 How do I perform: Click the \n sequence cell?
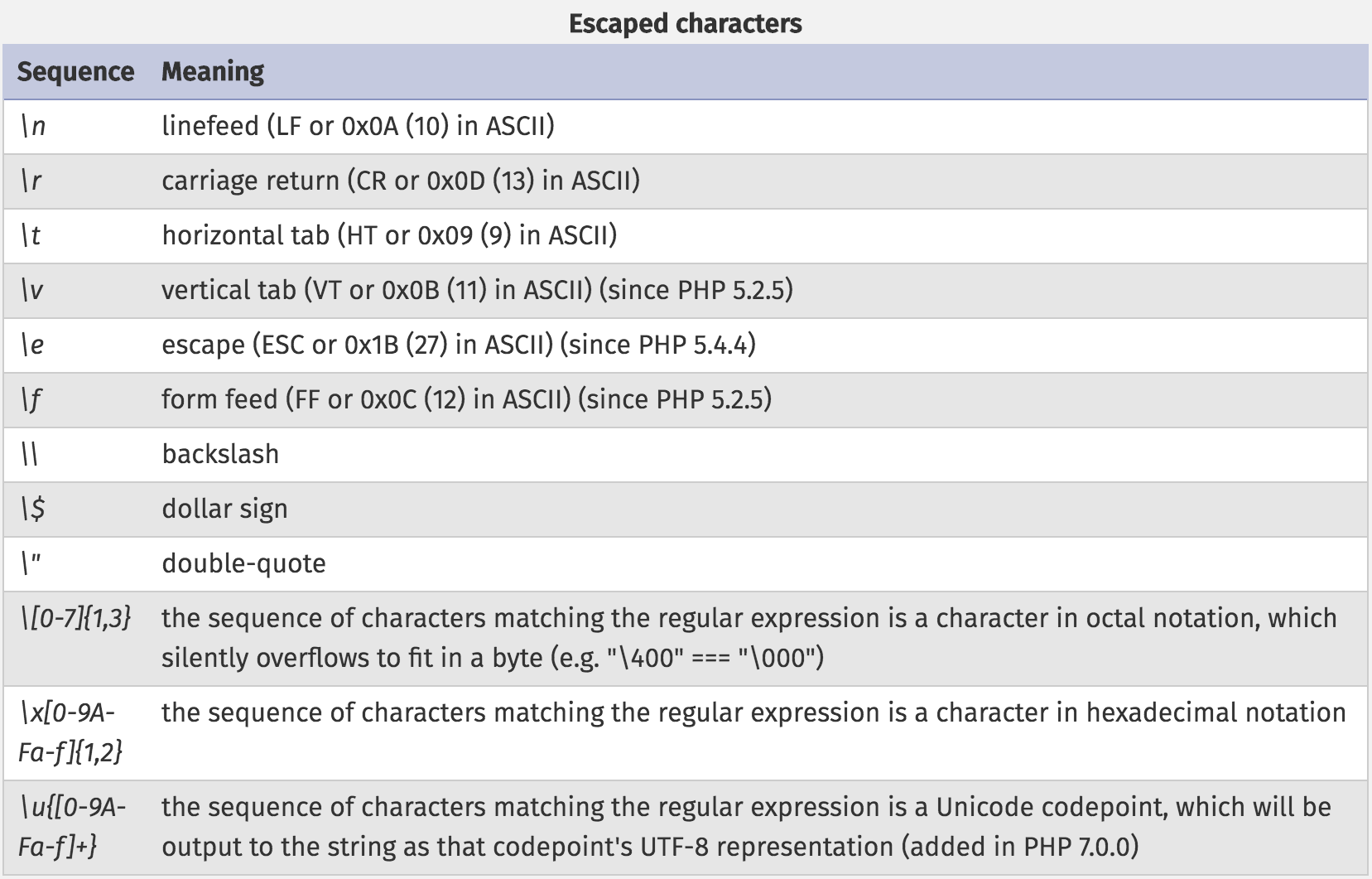(33, 127)
